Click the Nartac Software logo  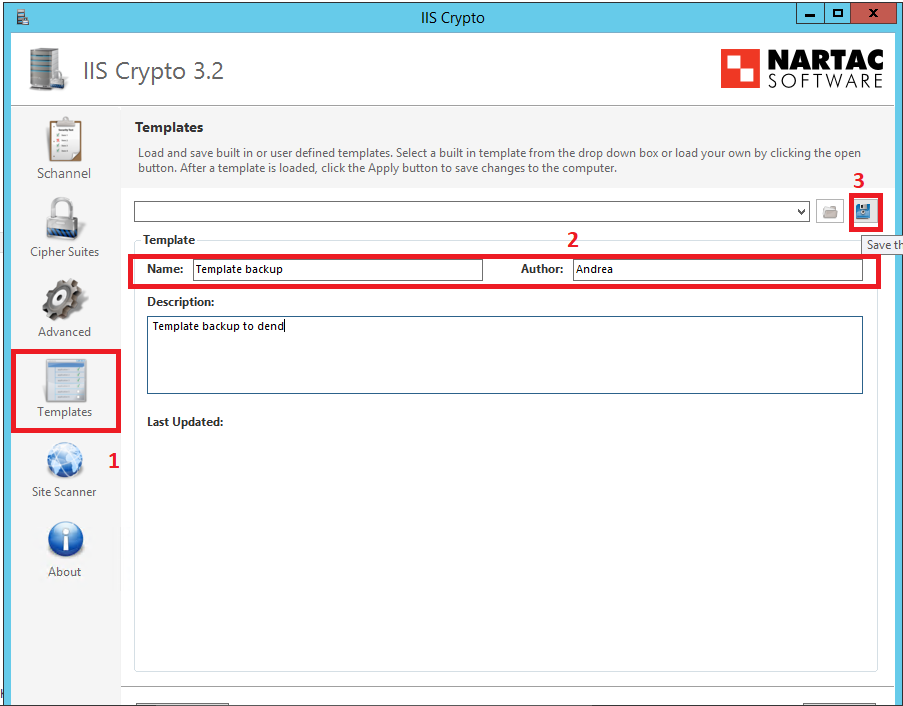[802, 69]
